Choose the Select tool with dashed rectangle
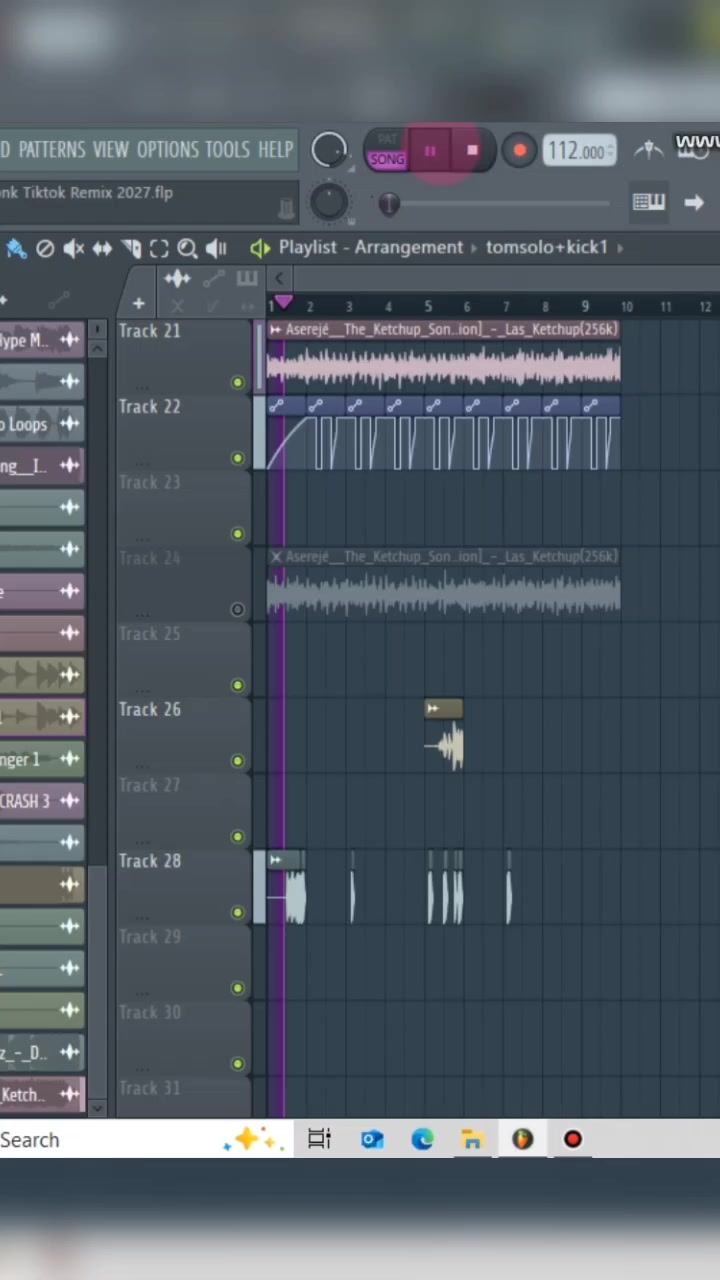Screen dimensions: 720x1280 (159, 249)
